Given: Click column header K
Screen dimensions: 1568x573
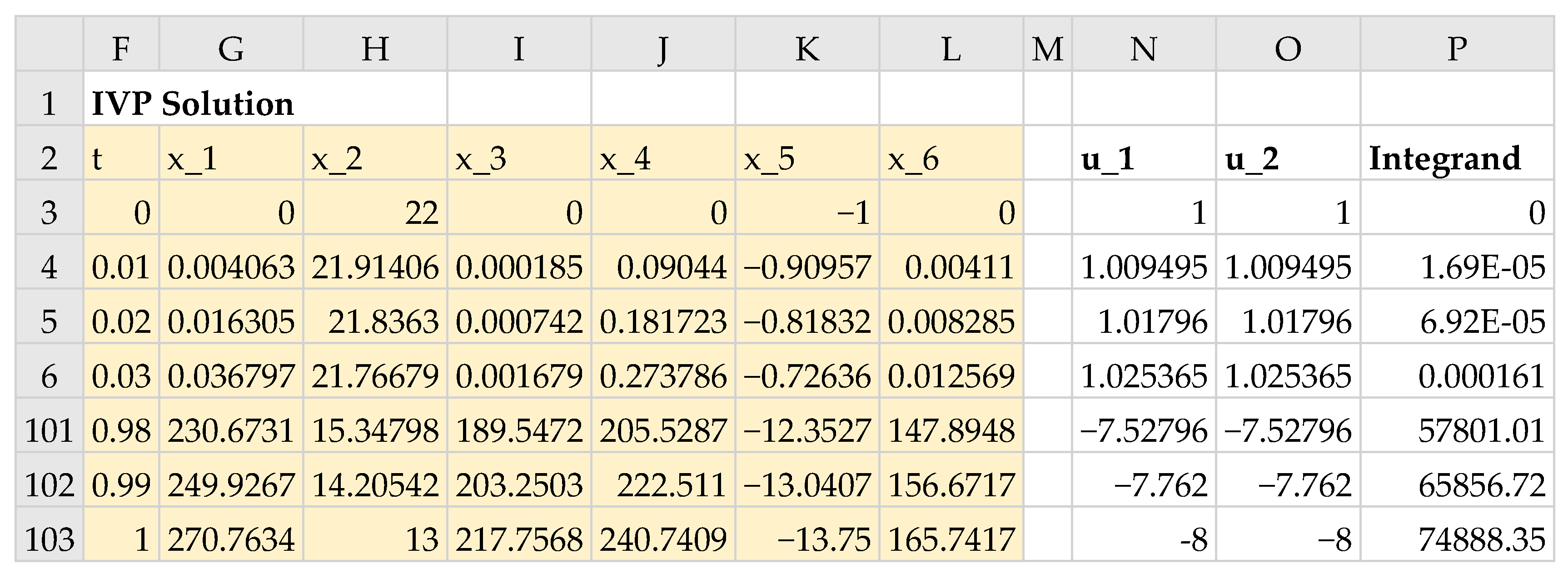Looking at the screenshot, I should tap(806, 48).
